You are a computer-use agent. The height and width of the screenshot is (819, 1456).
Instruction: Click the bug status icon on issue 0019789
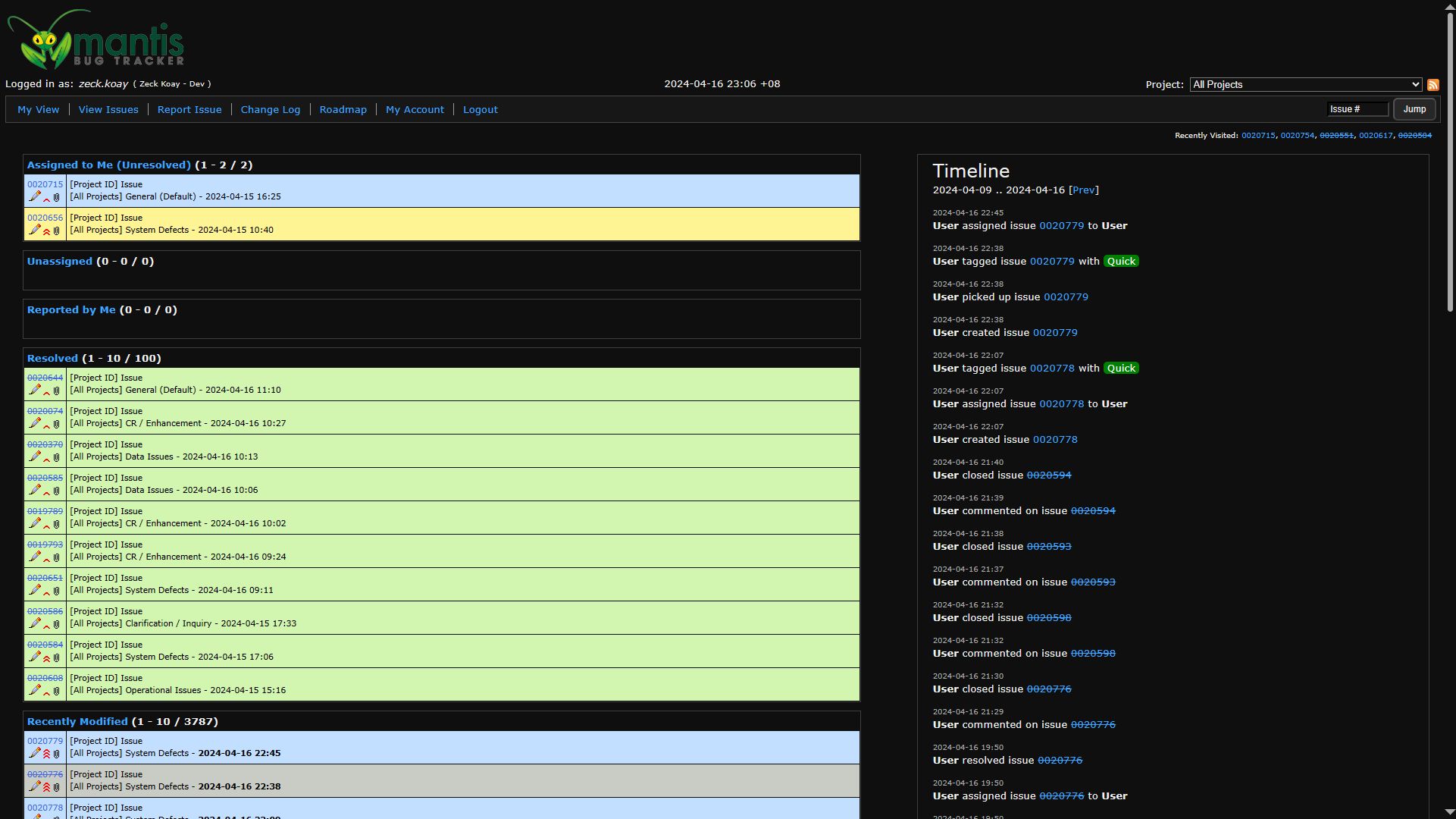47,524
